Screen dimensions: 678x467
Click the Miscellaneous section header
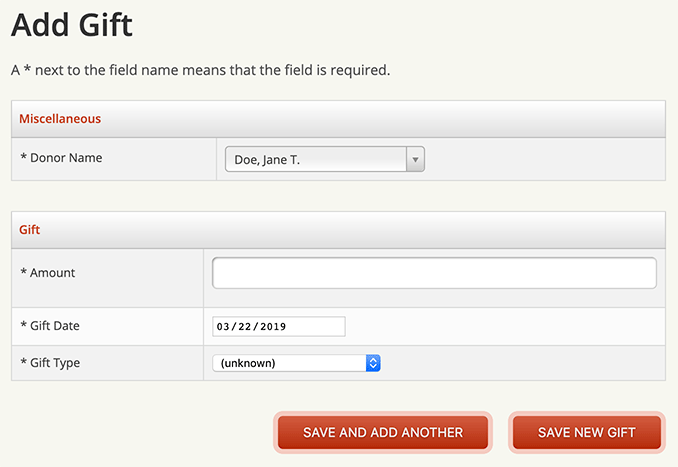pos(60,118)
